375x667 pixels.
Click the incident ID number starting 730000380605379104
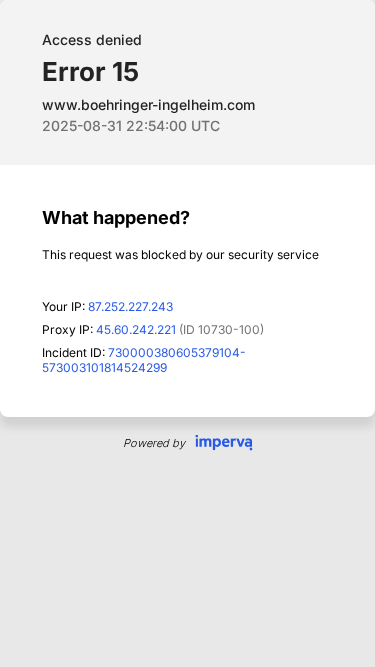coord(176,353)
